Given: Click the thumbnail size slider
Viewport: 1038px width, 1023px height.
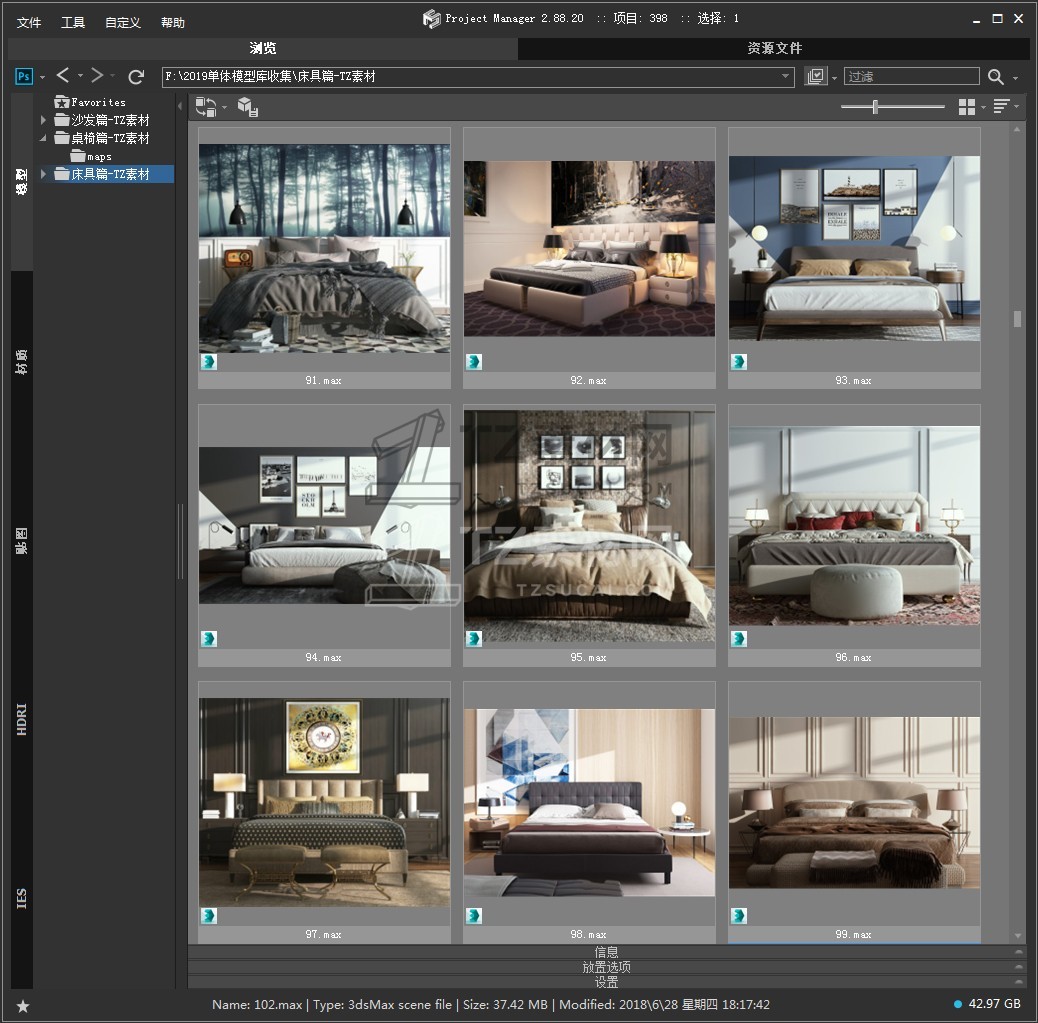Looking at the screenshot, I should tap(875, 107).
